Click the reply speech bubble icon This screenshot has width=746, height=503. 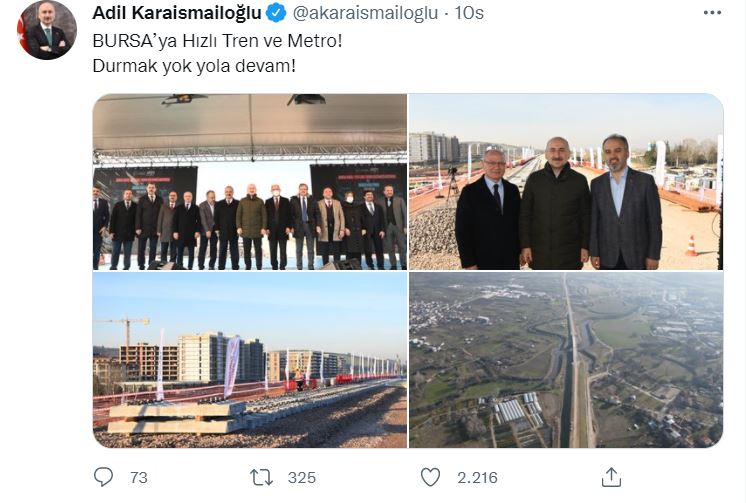pos(103,477)
